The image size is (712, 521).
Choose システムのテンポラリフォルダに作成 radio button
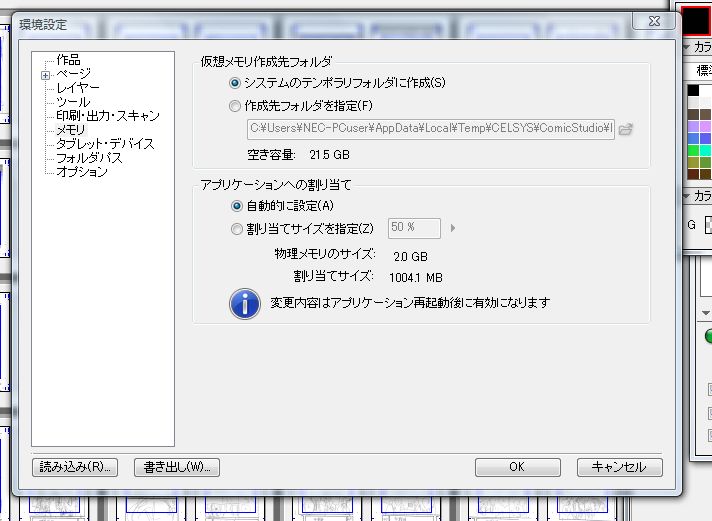(234, 83)
